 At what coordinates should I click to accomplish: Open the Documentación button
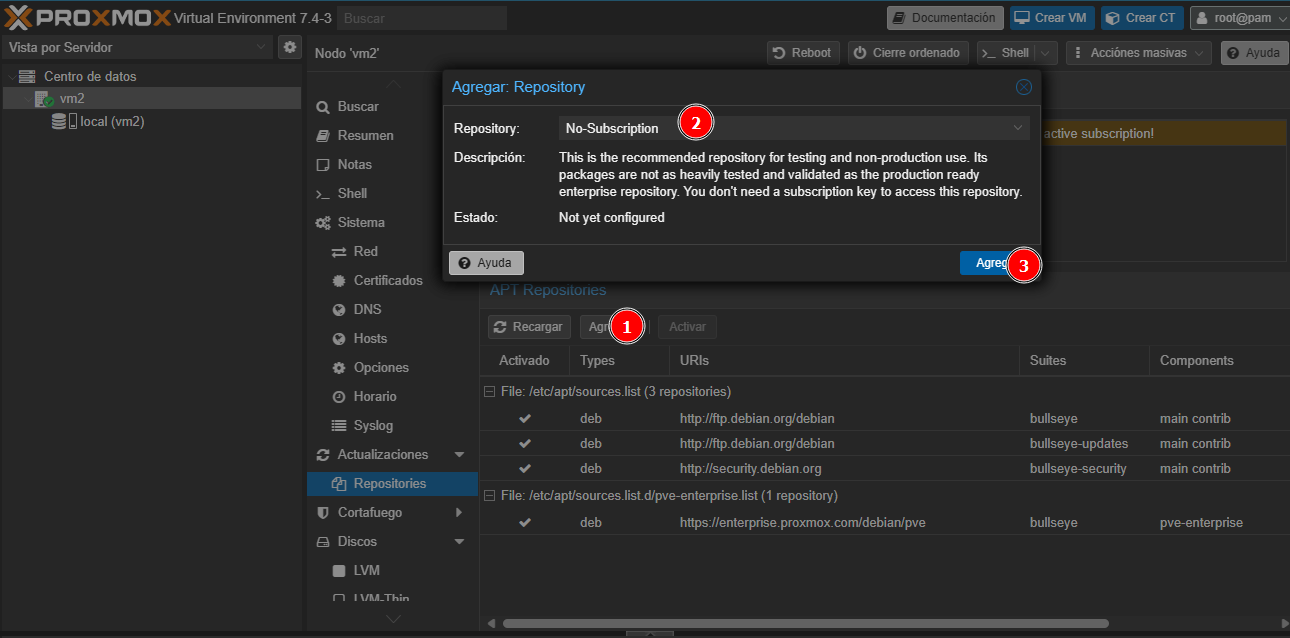(x=945, y=18)
